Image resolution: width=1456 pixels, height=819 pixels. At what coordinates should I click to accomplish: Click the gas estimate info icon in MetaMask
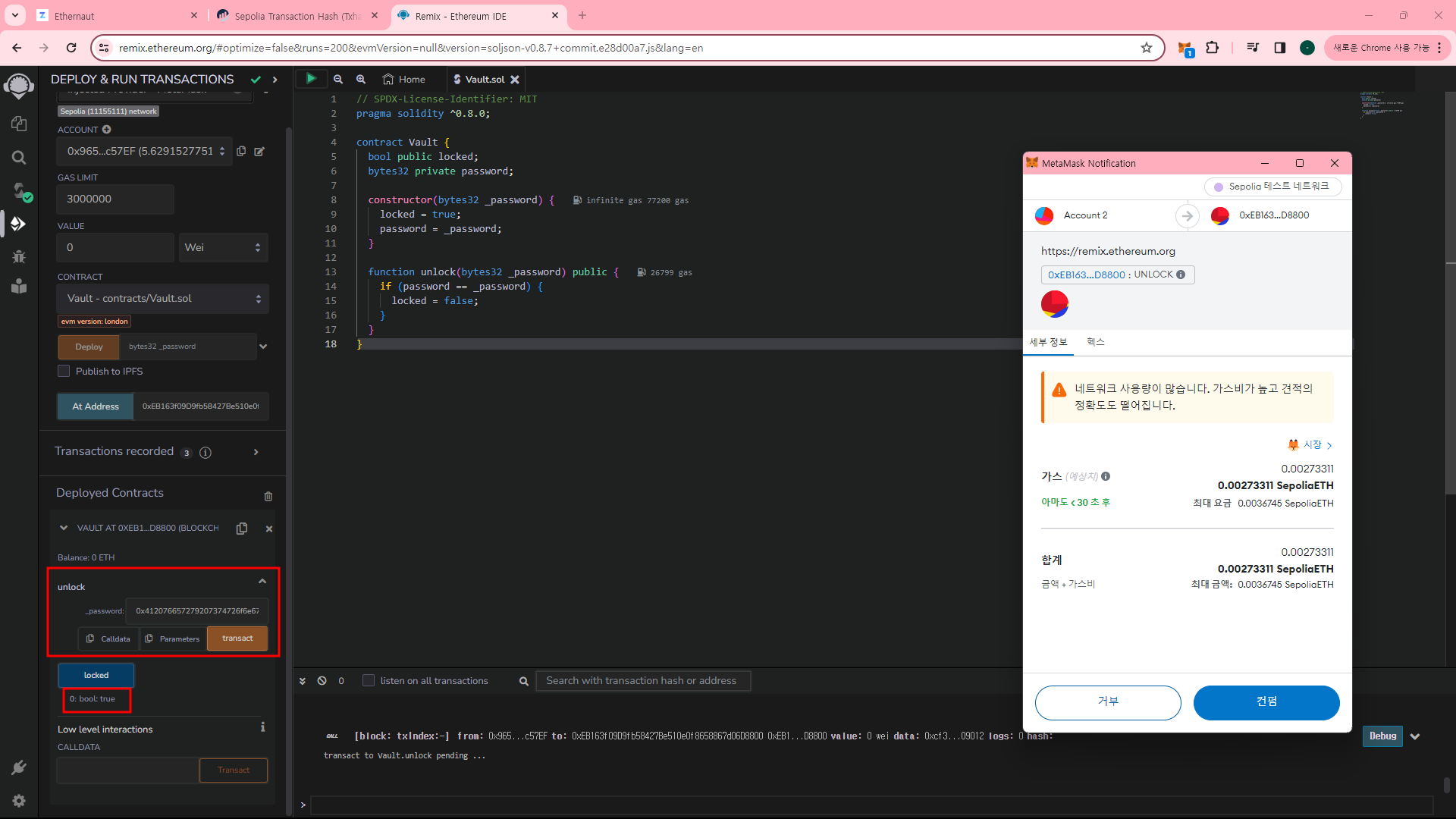[x=1106, y=476]
